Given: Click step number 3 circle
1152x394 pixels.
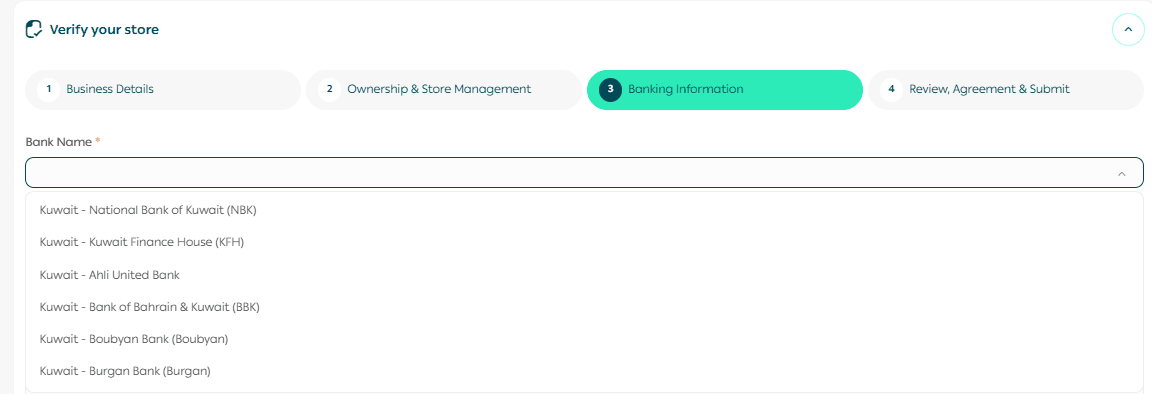Looking at the screenshot, I should [610, 90].
